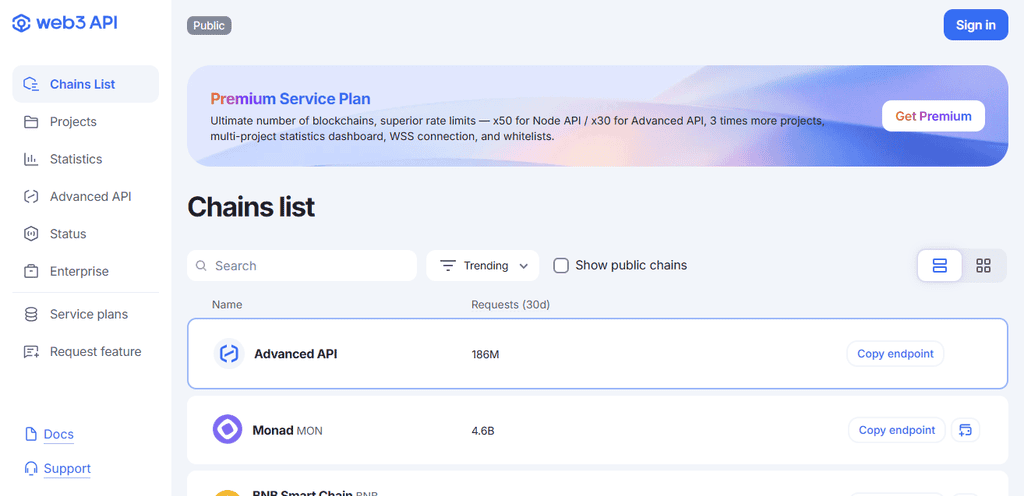Viewport: 1024px width, 496px height.
Task: Copy endpoint for Monad
Action: coord(897,430)
